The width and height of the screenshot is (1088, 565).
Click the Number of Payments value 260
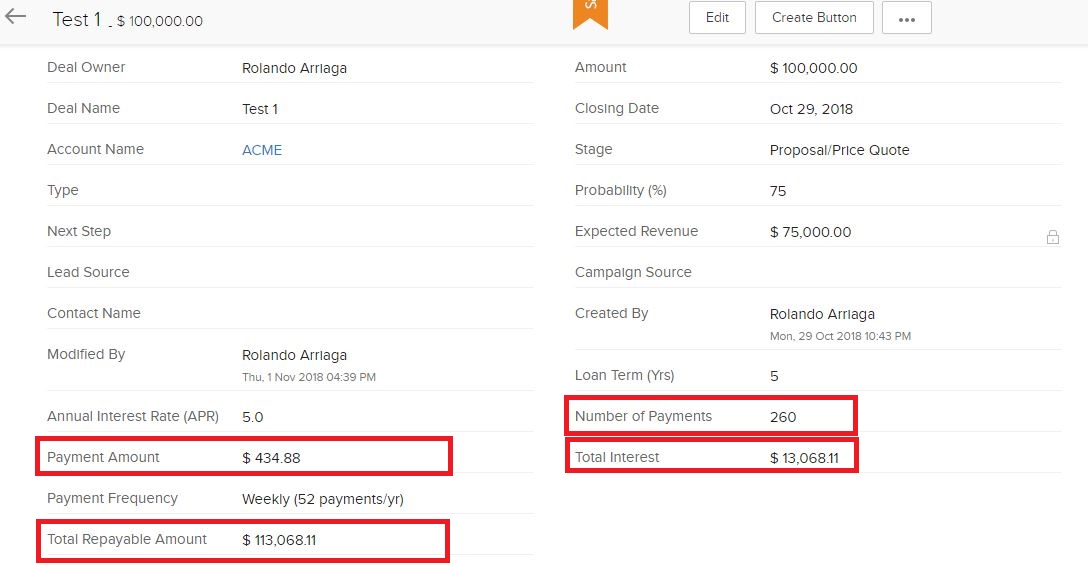pos(783,416)
